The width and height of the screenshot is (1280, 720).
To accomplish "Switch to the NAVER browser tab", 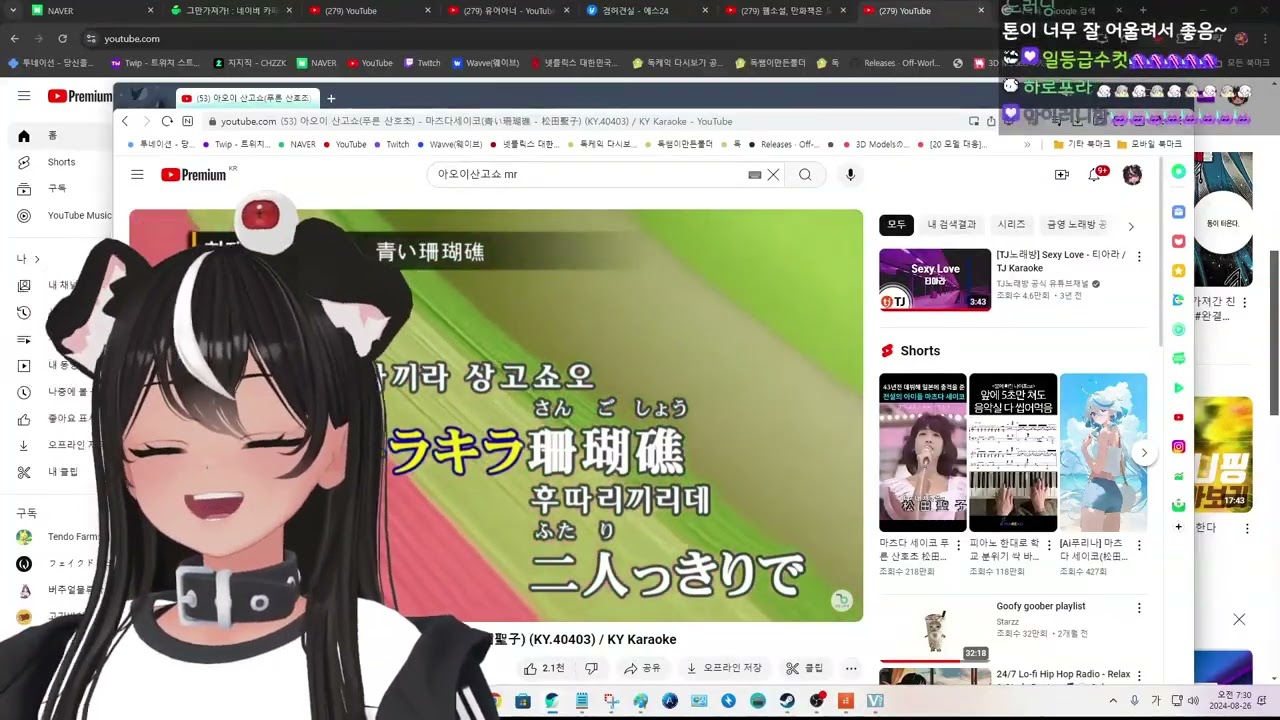I will coord(90,11).
